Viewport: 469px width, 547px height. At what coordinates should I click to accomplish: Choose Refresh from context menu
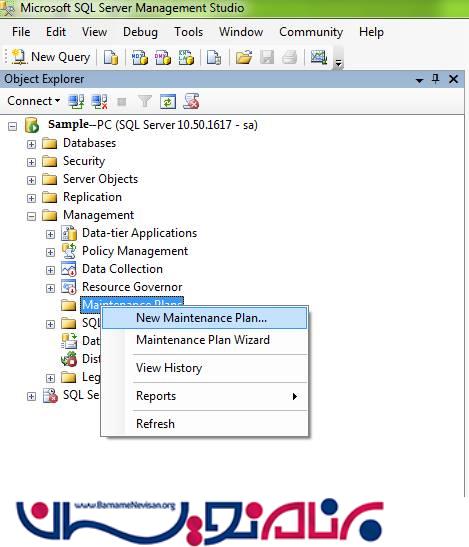[x=204, y=424]
